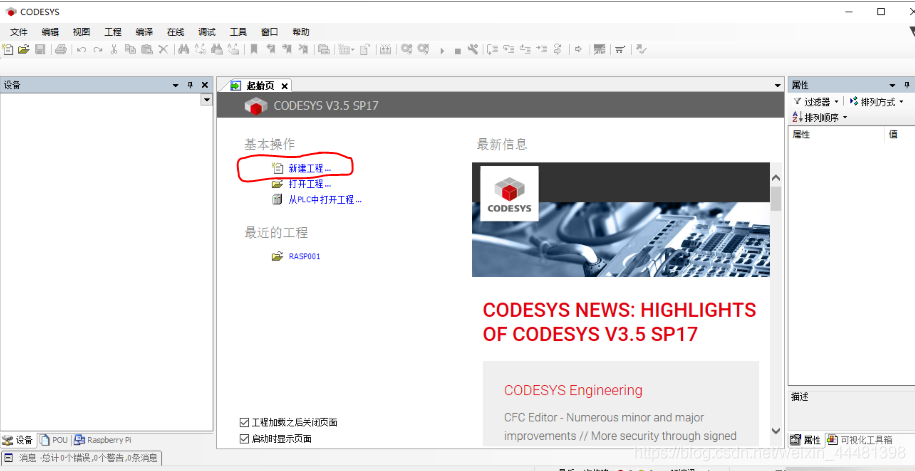Viewport: 915px width, 471px height.
Task: Click the Find binoculars toolbar icon
Action: 183,50
